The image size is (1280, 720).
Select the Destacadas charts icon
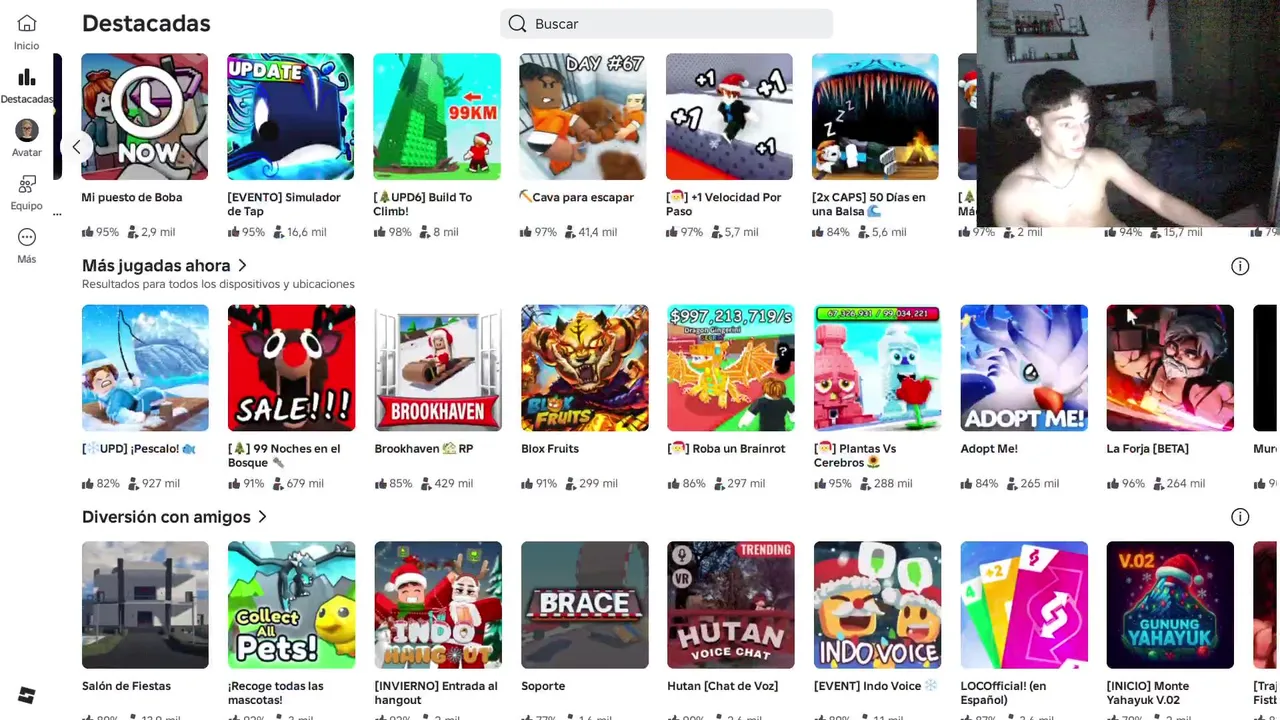tap(27, 77)
